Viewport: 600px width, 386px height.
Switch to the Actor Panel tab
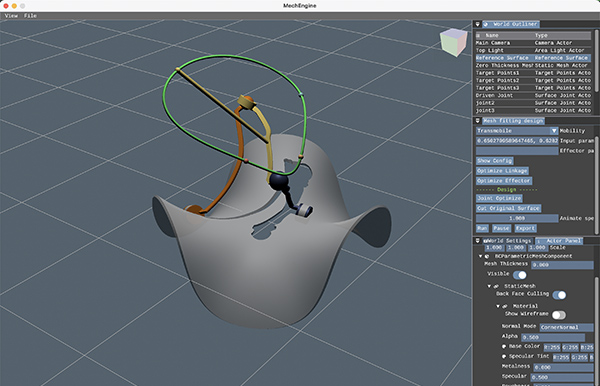pyautogui.click(x=559, y=241)
